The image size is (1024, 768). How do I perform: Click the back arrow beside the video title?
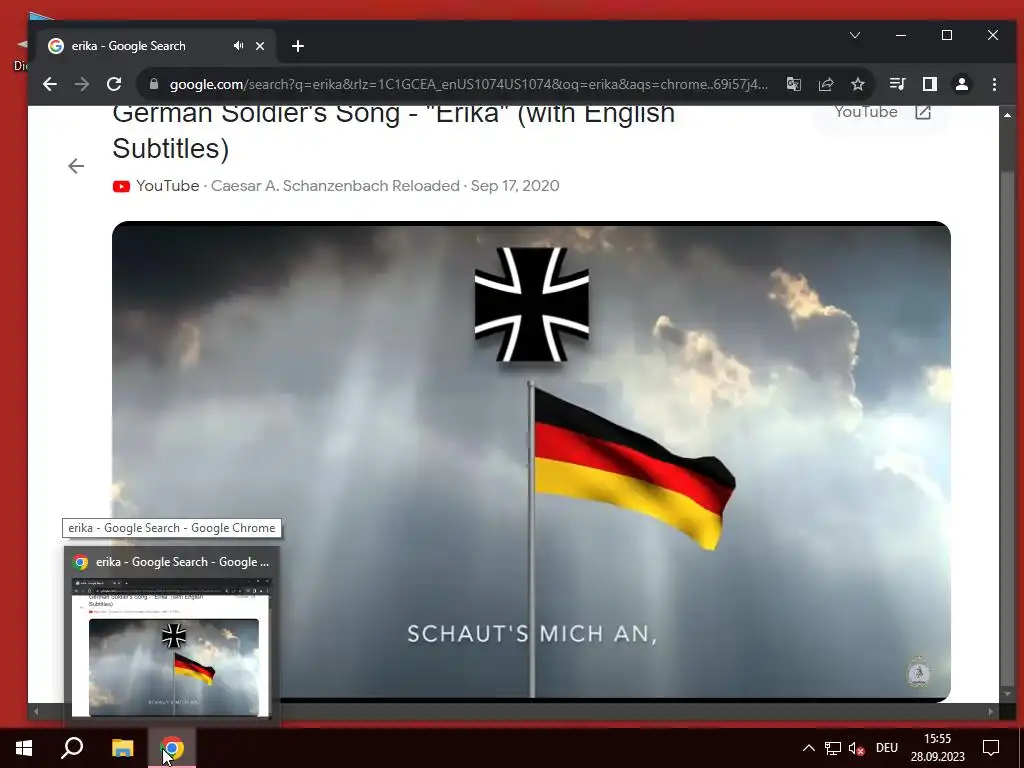(76, 166)
